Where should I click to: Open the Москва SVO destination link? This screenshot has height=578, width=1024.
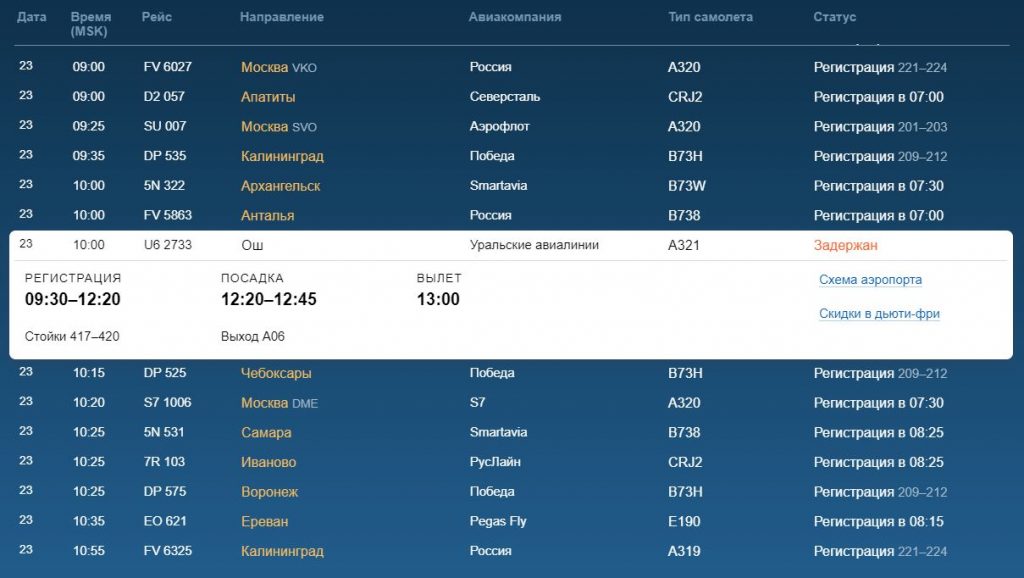pos(278,127)
